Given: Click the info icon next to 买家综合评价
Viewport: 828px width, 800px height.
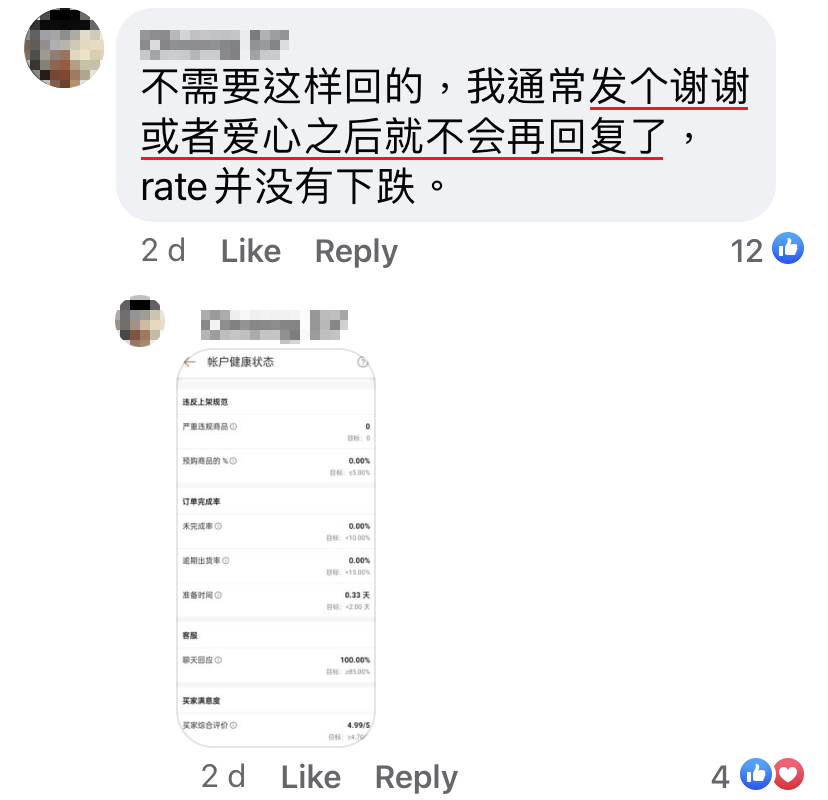Looking at the screenshot, I should 233,726.
